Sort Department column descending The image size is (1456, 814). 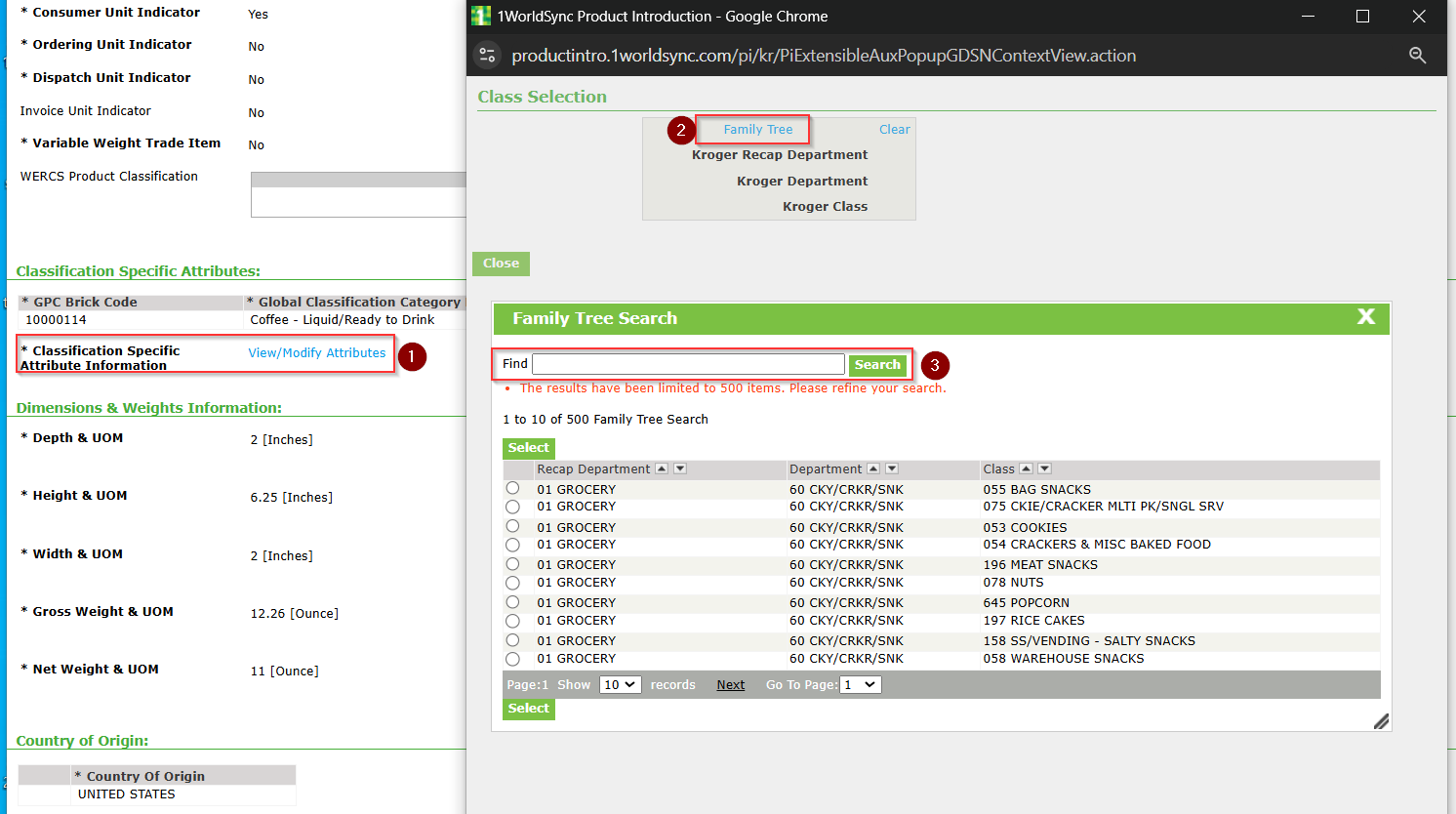click(891, 468)
